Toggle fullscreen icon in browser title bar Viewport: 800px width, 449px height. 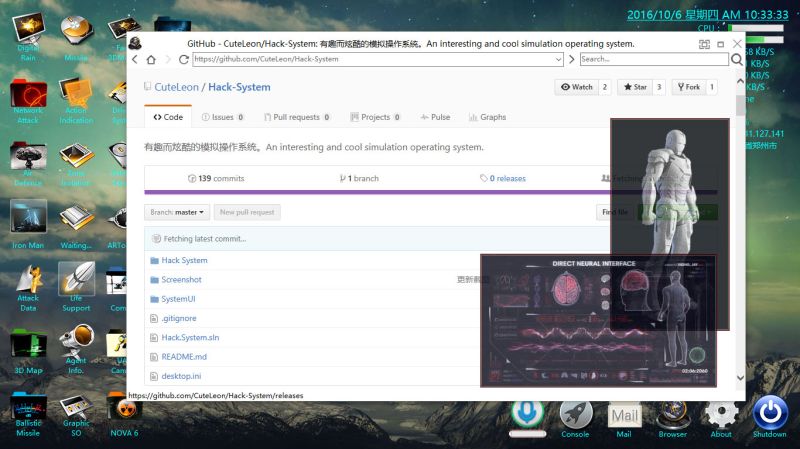coord(704,44)
